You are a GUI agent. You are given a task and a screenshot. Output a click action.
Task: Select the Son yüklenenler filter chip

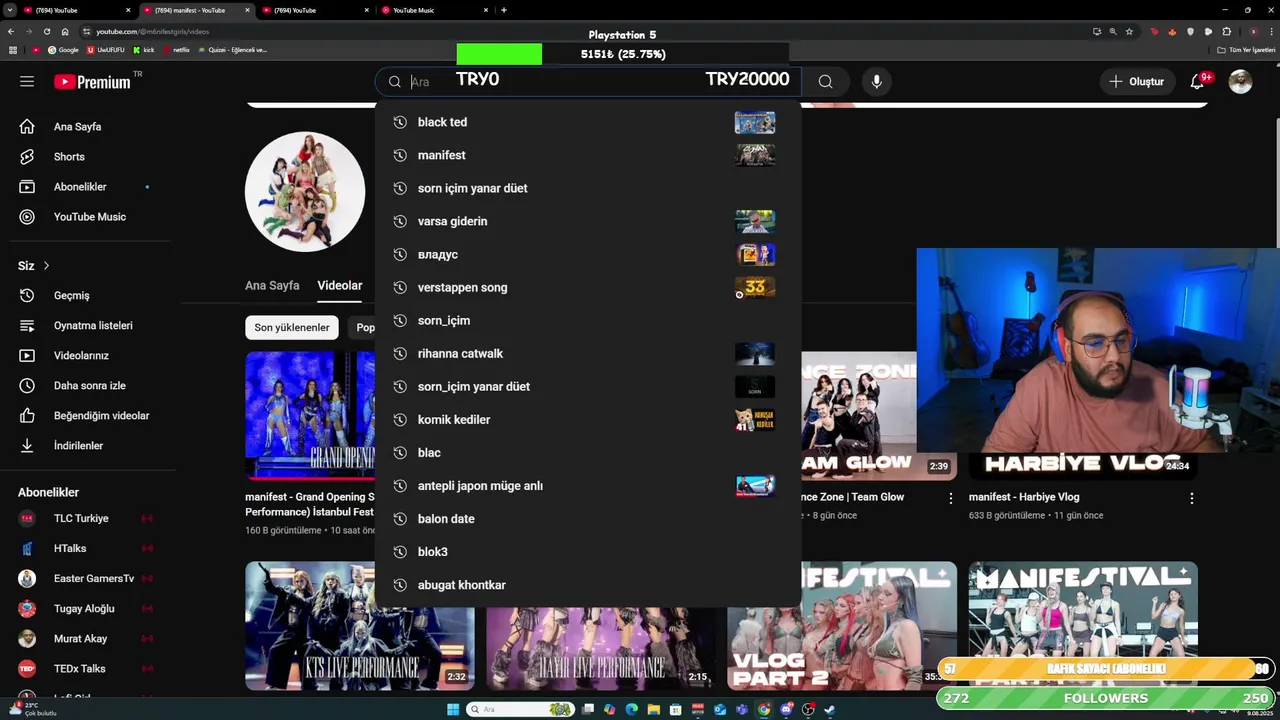(x=292, y=328)
